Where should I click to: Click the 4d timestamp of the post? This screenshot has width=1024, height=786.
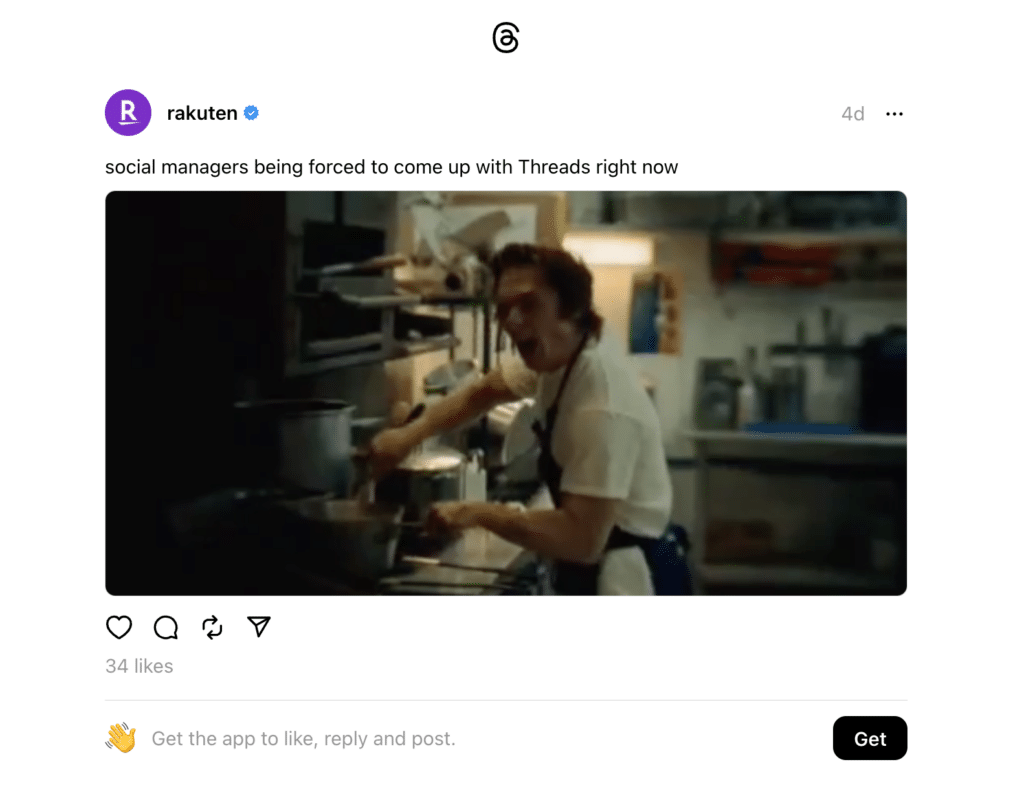tap(852, 114)
